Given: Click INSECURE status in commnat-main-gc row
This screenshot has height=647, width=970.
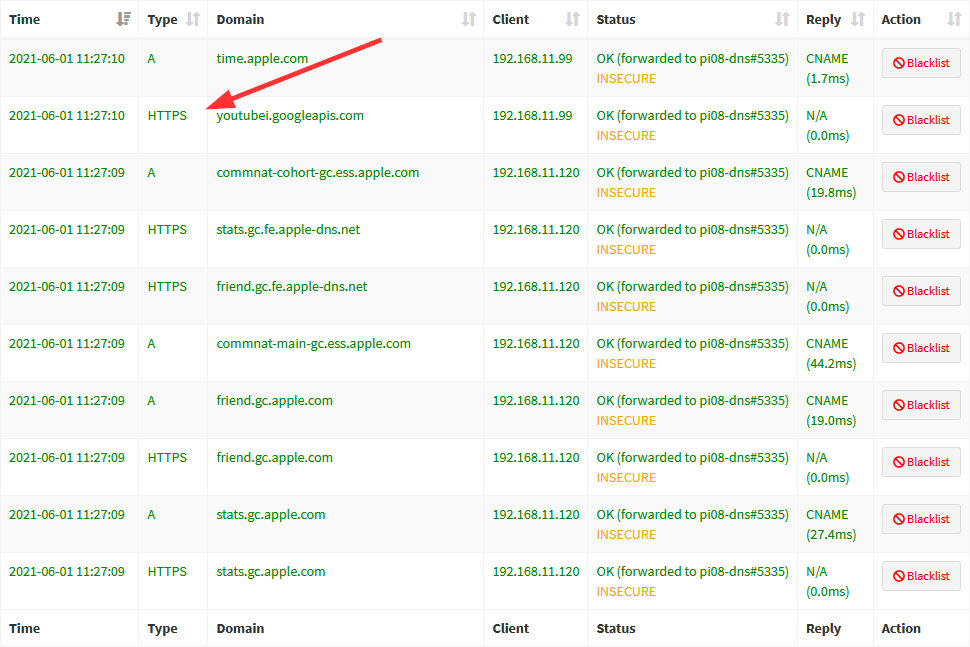Looking at the screenshot, I should pos(626,363).
